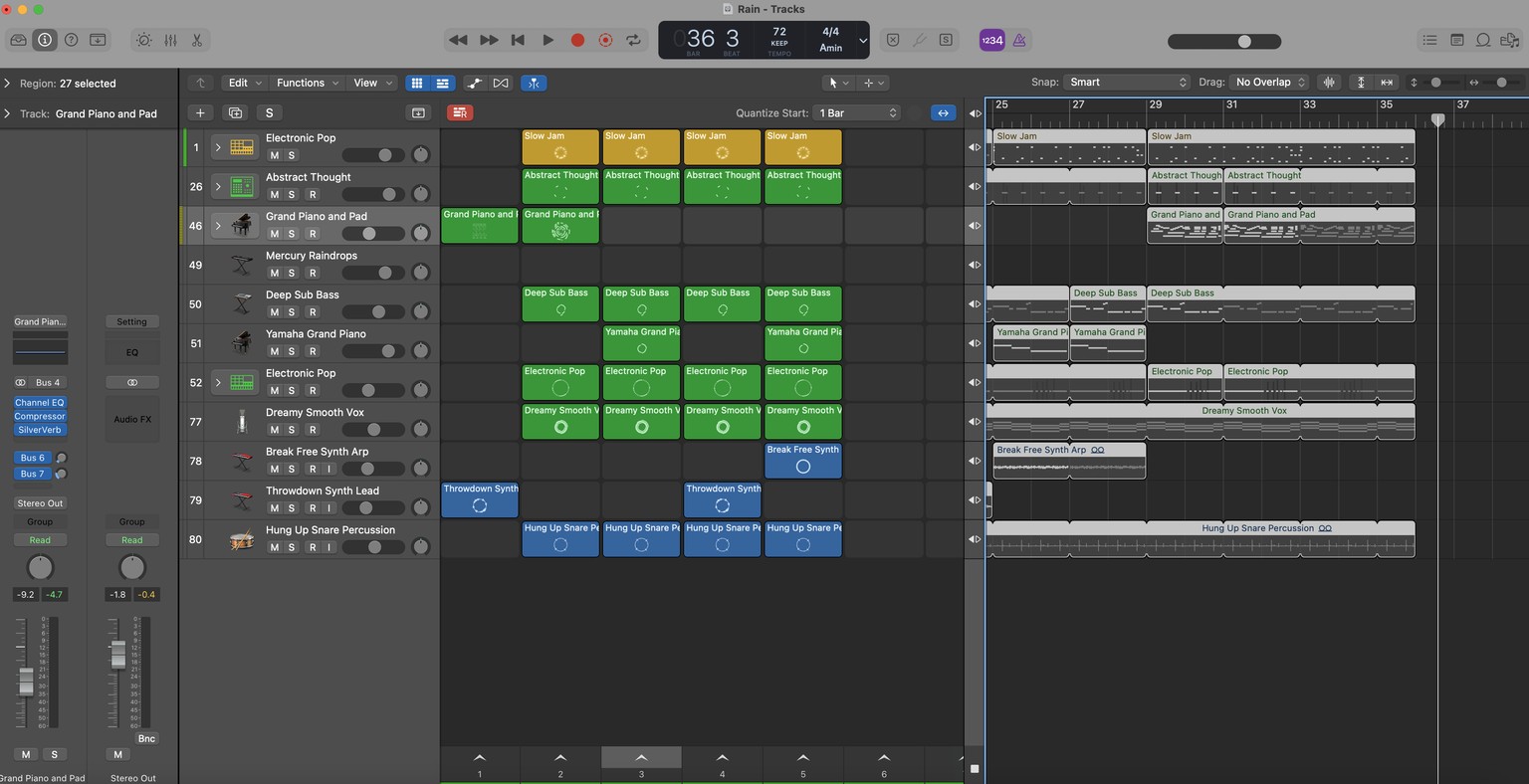Click the Setting button on Stereo Out strip
Viewport: 1529px width, 784px height.
[131, 321]
